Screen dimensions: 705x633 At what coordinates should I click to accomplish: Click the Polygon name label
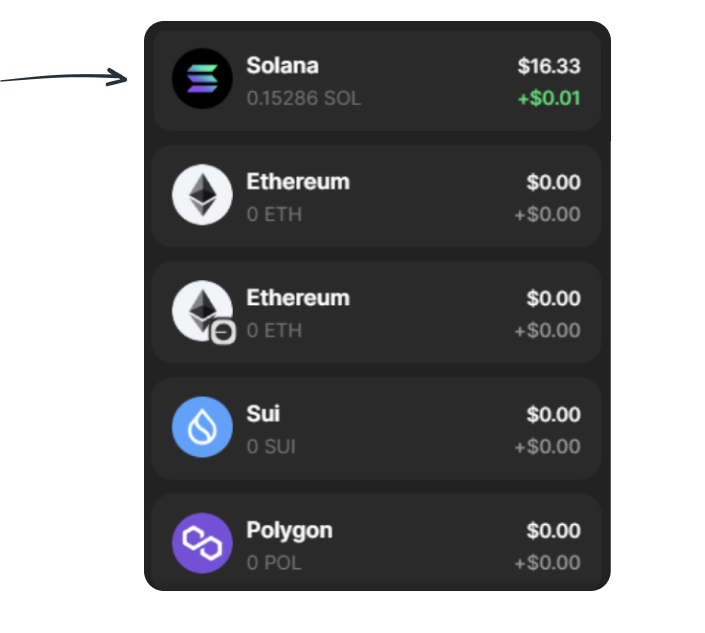pos(289,531)
